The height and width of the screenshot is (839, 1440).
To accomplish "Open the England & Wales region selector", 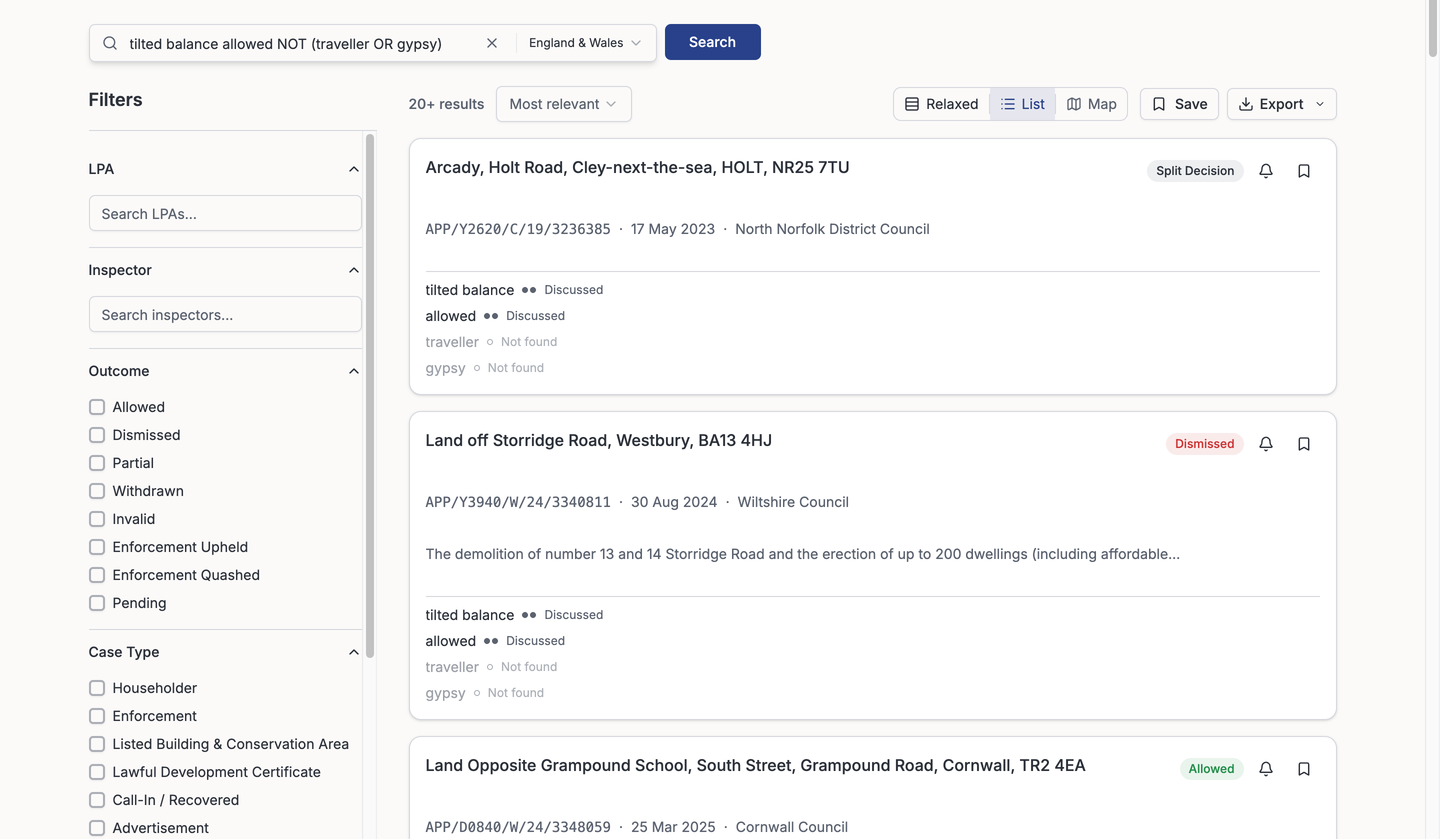I will pyautogui.click(x=584, y=42).
